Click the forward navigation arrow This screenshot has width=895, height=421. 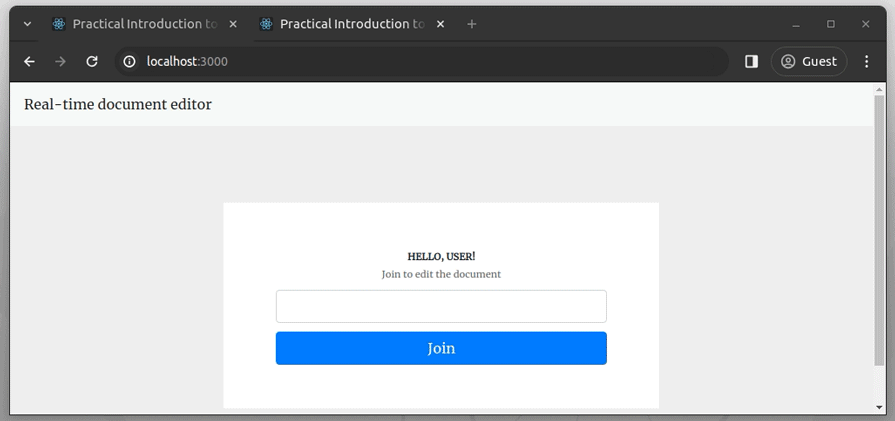[x=60, y=62]
